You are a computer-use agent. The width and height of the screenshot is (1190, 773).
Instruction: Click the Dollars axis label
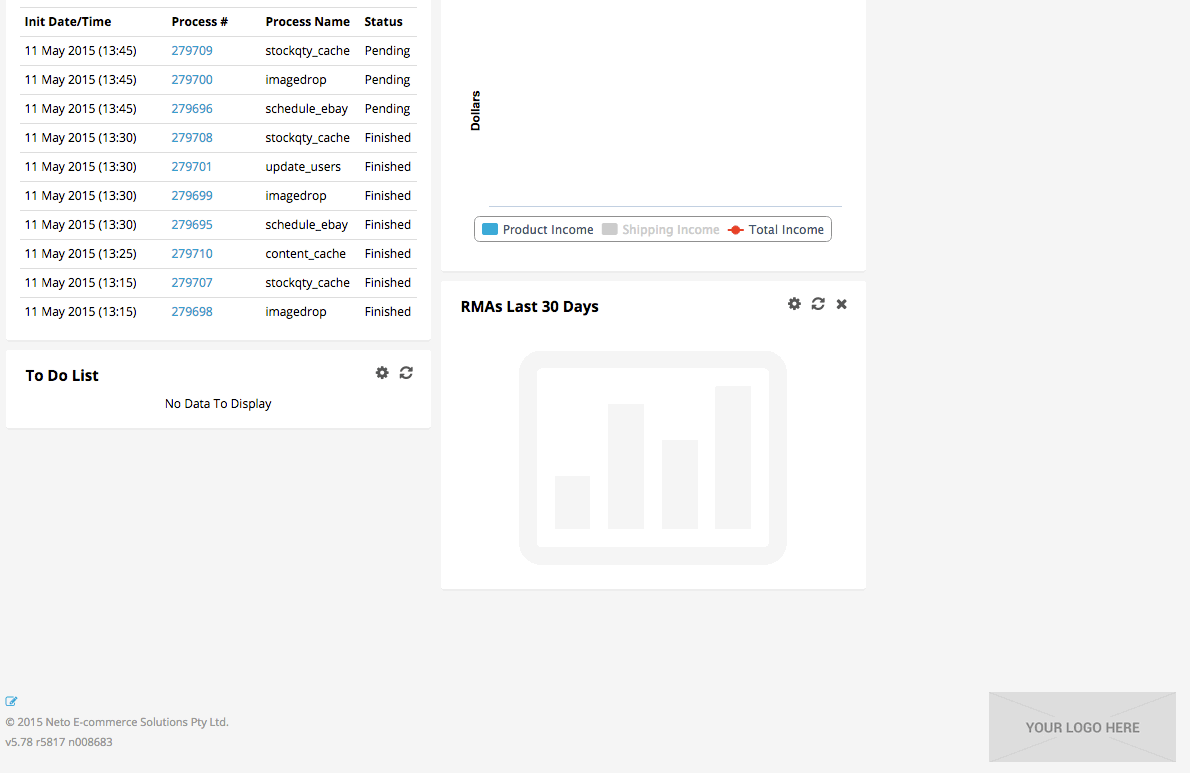476,111
